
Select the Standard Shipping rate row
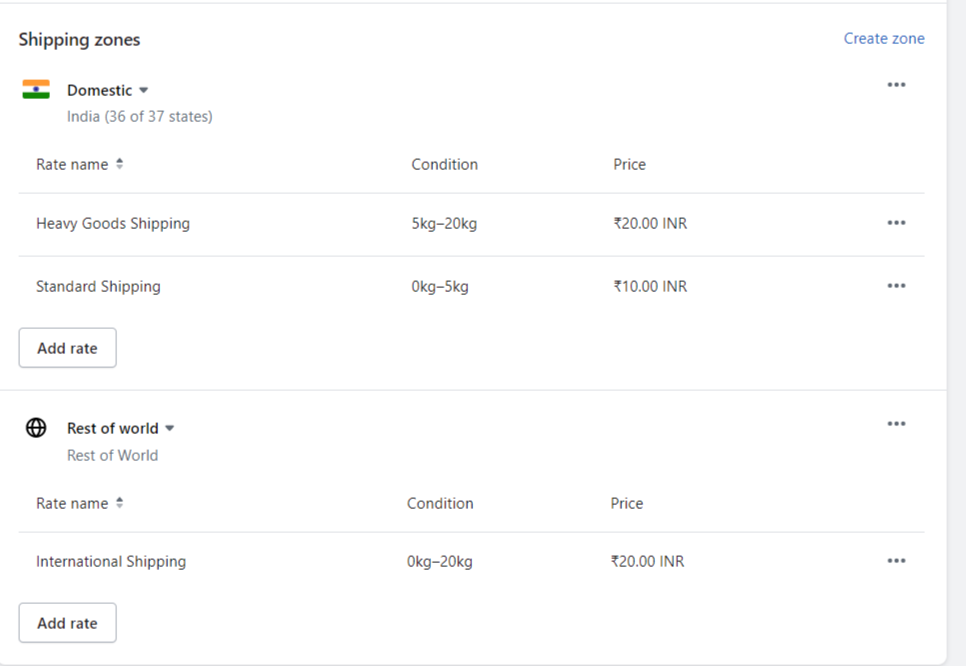tap(471, 286)
